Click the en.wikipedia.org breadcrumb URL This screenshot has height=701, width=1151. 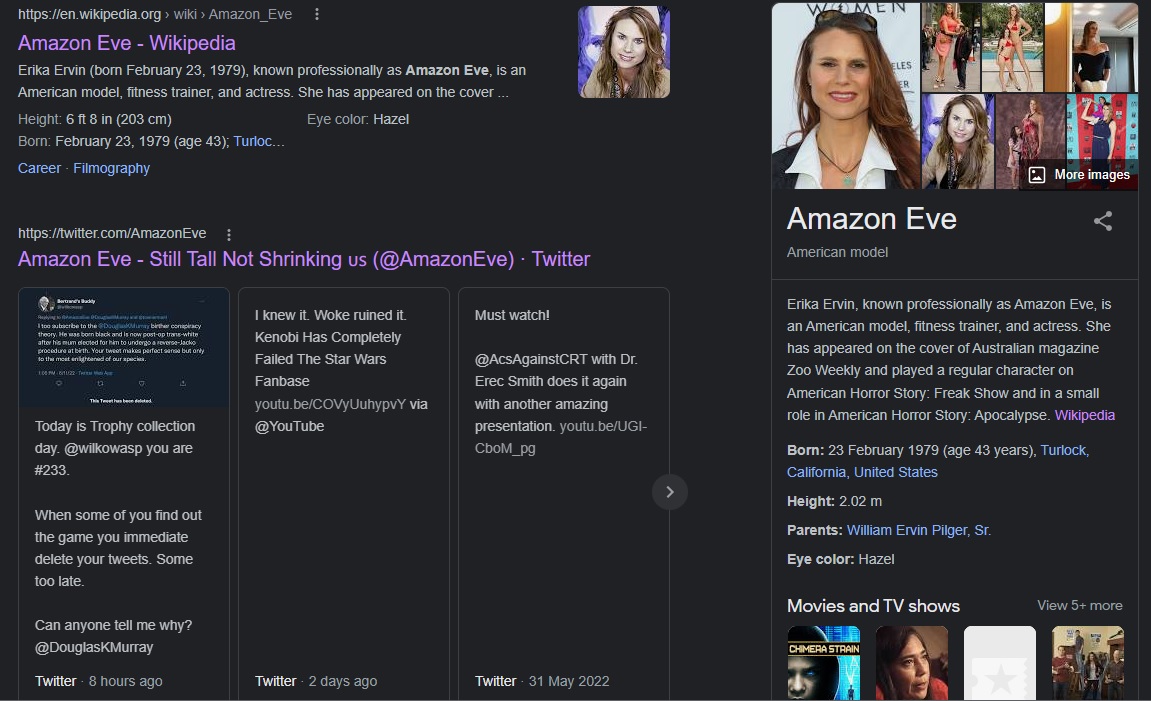(155, 14)
